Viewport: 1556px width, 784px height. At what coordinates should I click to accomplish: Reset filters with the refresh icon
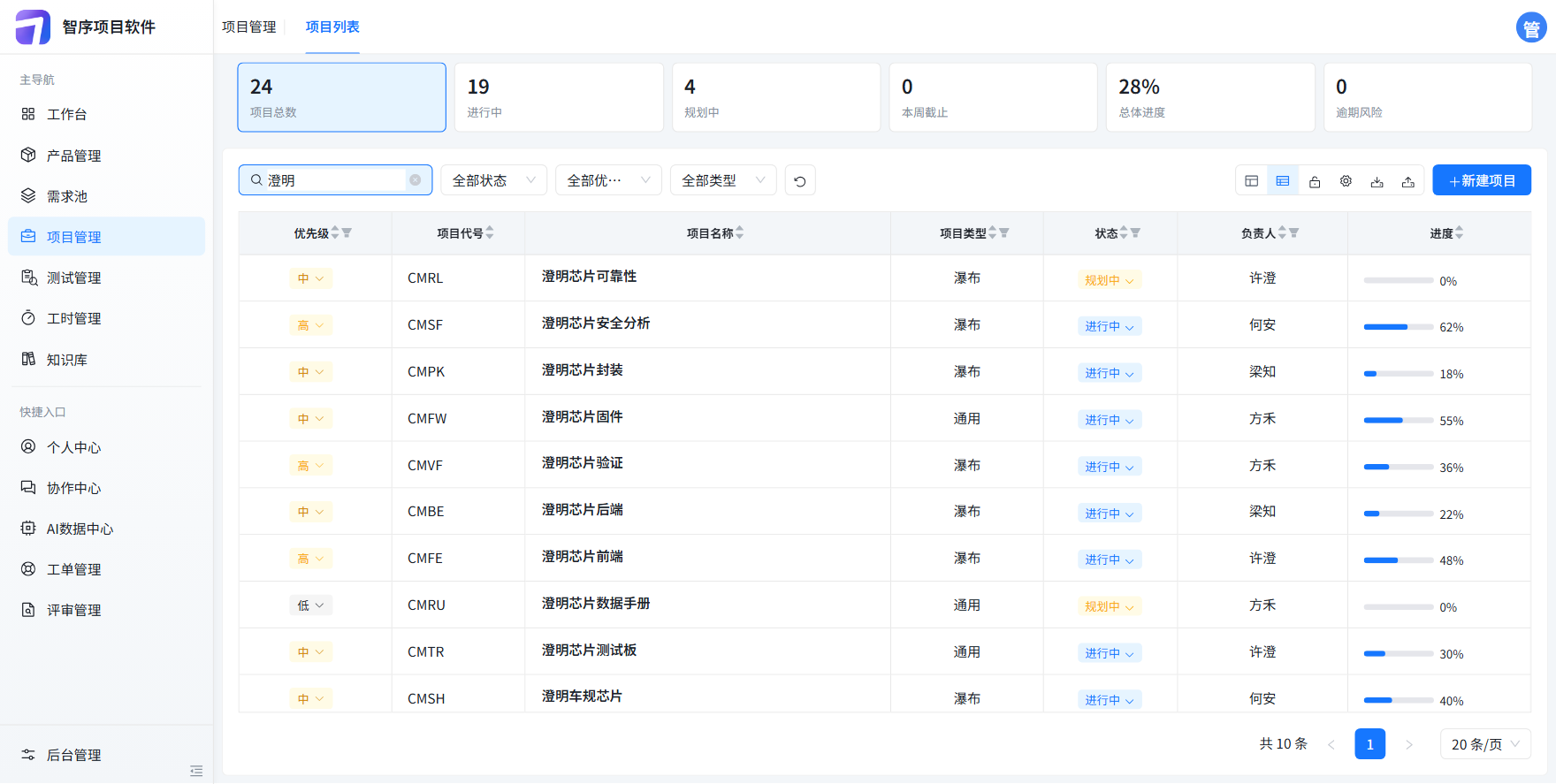pos(800,180)
